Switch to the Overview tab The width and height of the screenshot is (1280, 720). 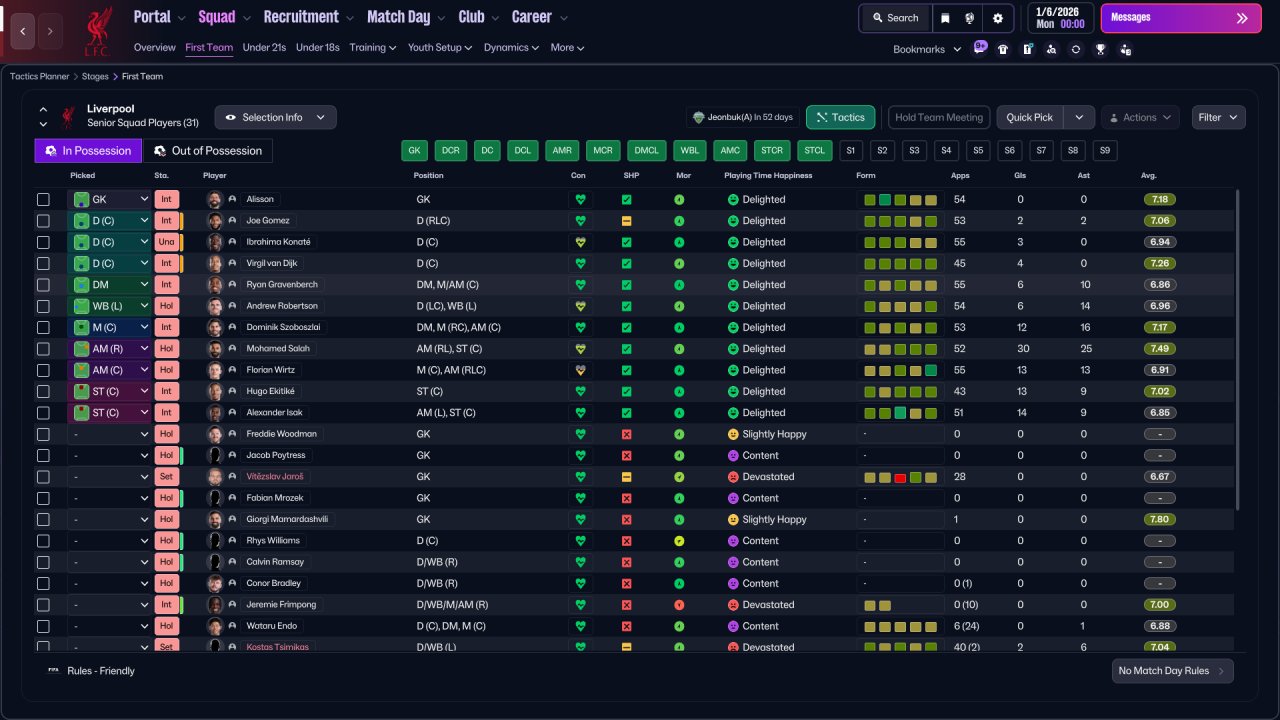click(x=154, y=47)
